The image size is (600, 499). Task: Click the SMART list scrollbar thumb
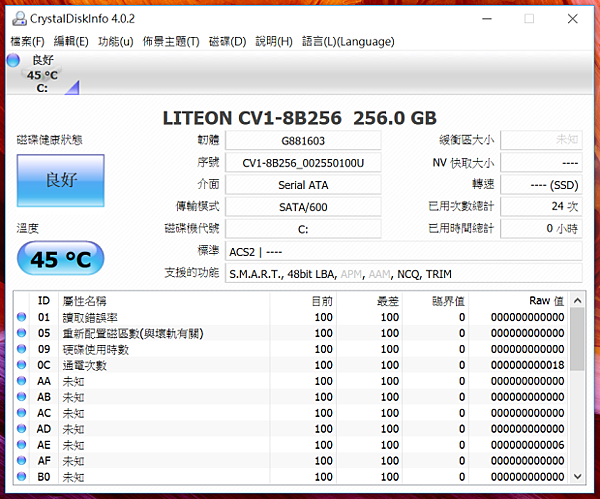pyautogui.click(x=577, y=339)
